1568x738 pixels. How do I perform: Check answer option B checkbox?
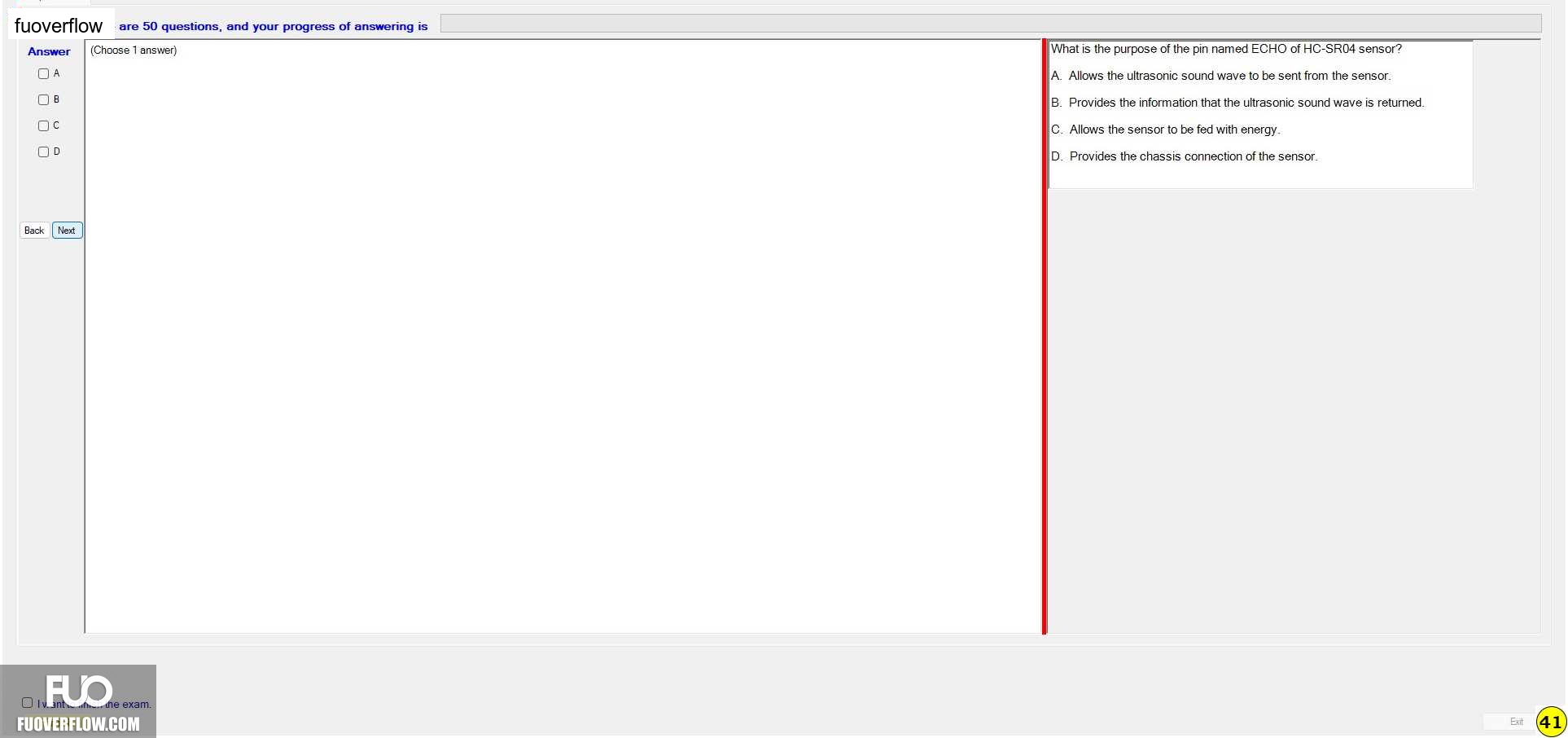click(44, 100)
